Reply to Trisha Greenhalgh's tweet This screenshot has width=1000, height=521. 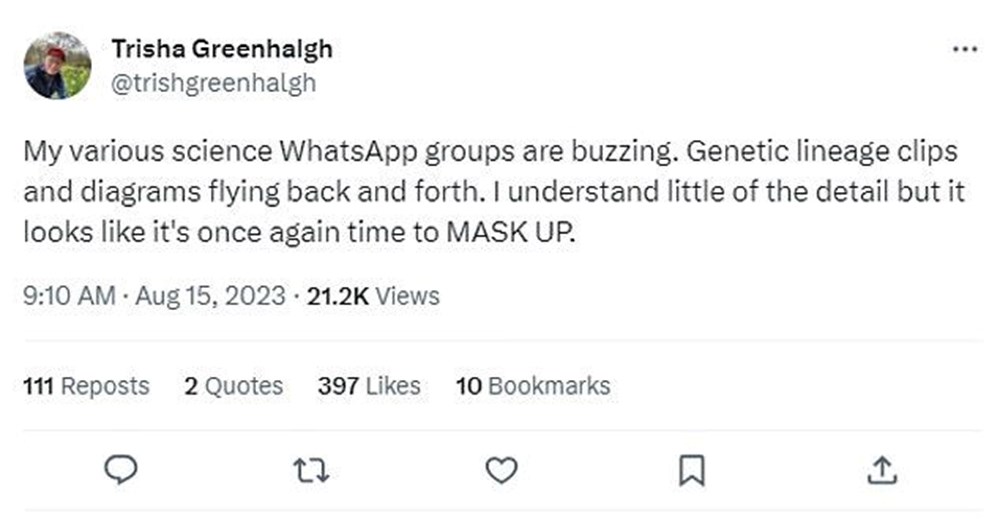pyautogui.click(x=123, y=468)
